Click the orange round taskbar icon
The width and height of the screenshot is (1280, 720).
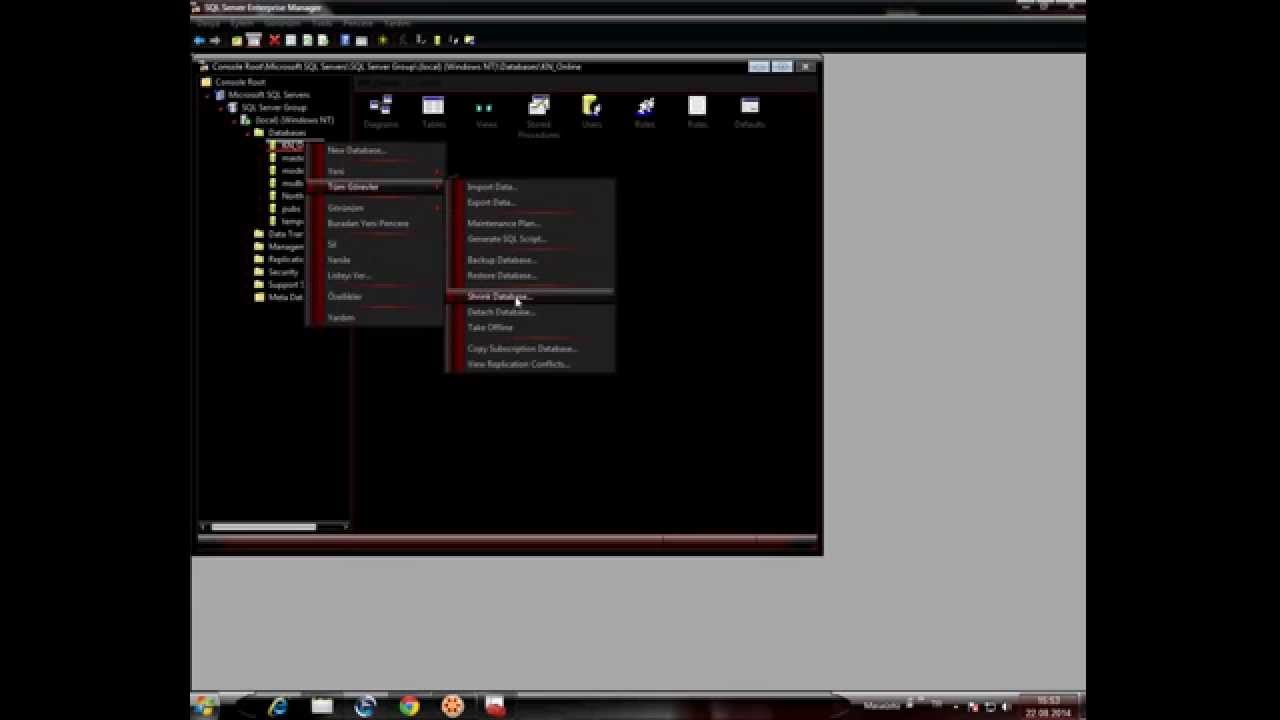coord(452,706)
